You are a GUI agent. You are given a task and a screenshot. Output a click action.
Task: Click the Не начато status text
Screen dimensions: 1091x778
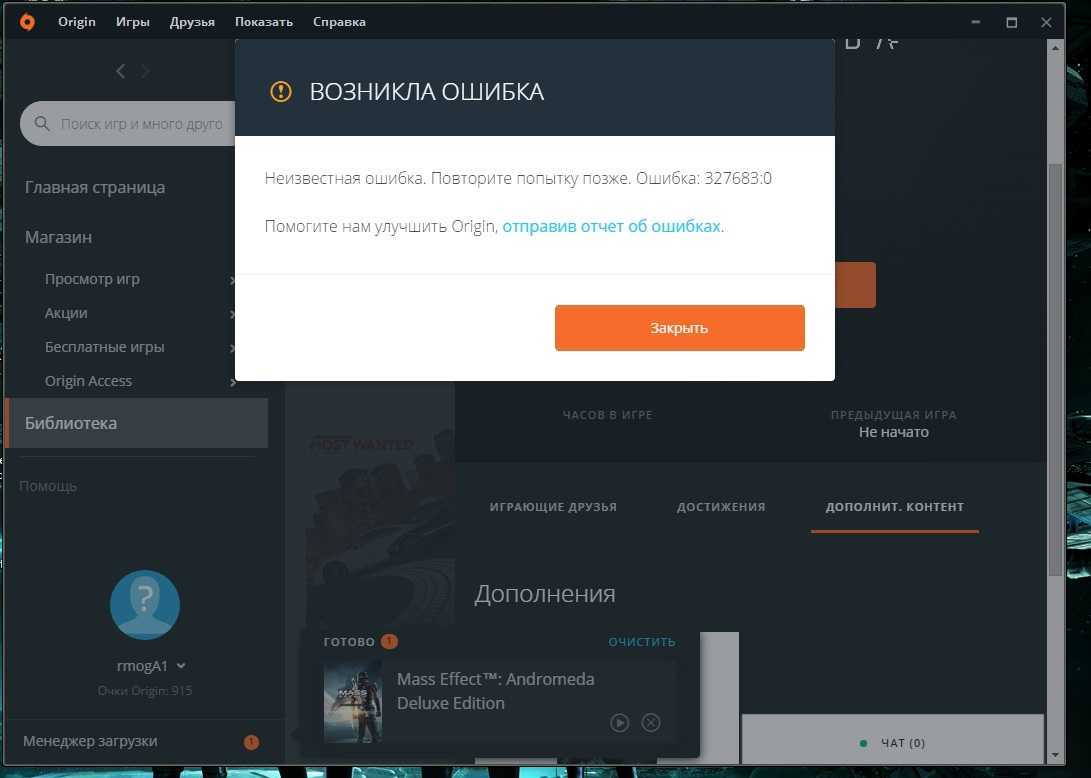click(x=893, y=432)
